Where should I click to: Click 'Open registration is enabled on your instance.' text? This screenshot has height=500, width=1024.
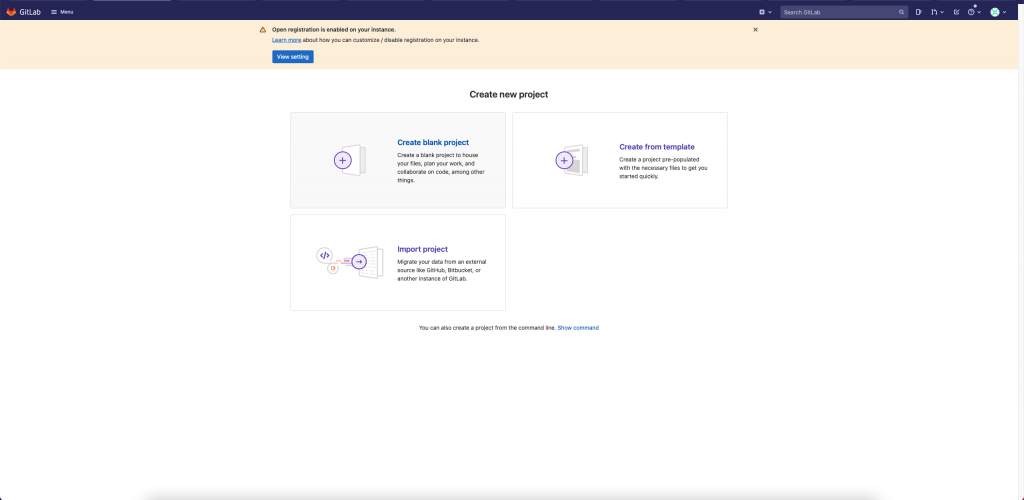(x=334, y=29)
